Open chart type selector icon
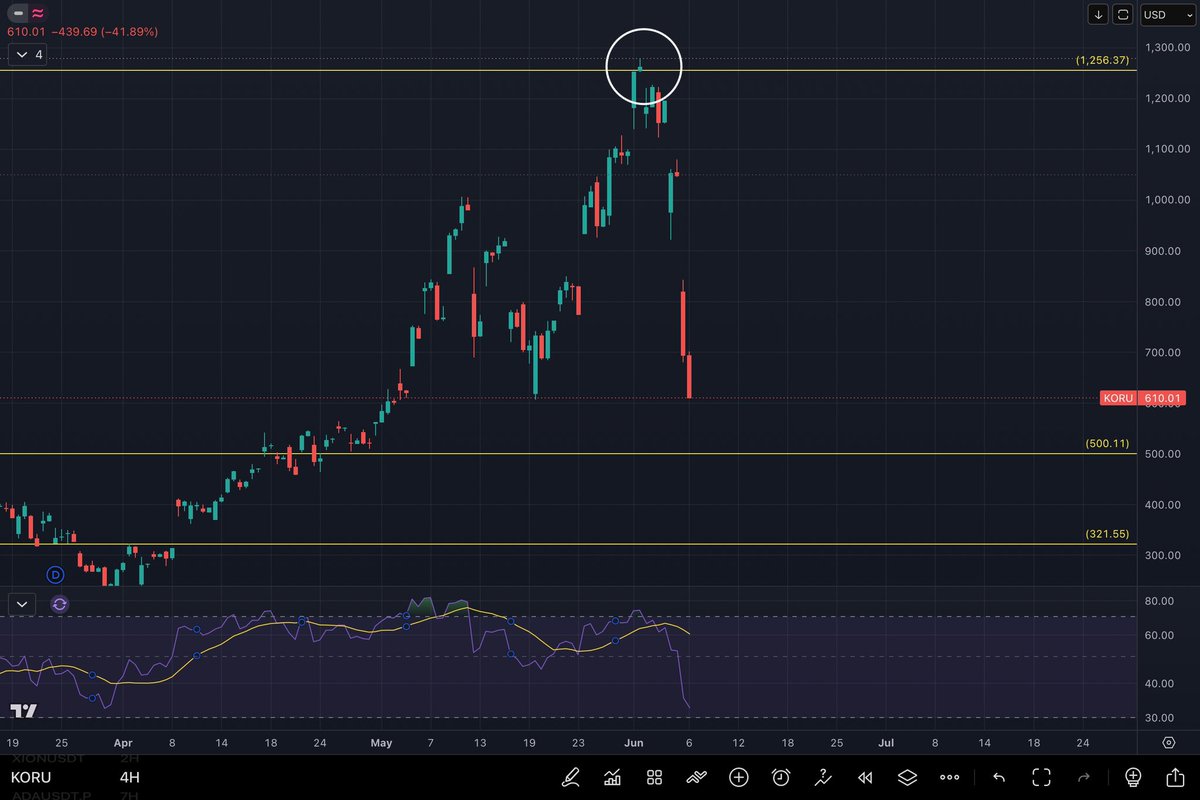Screen dimensions: 1200x800 coord(613,777)
